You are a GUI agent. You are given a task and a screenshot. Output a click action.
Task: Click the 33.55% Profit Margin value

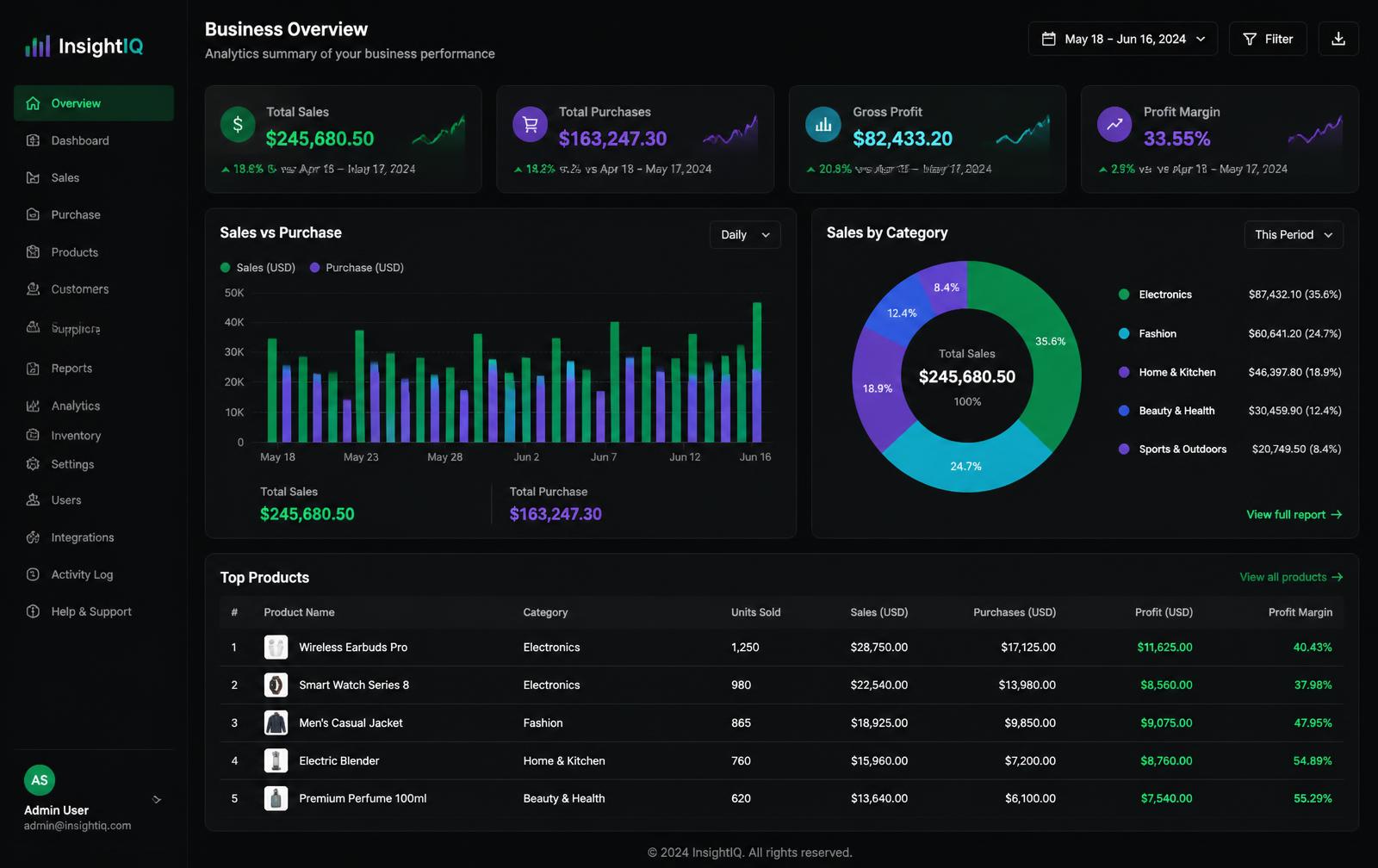[1177, 139]
